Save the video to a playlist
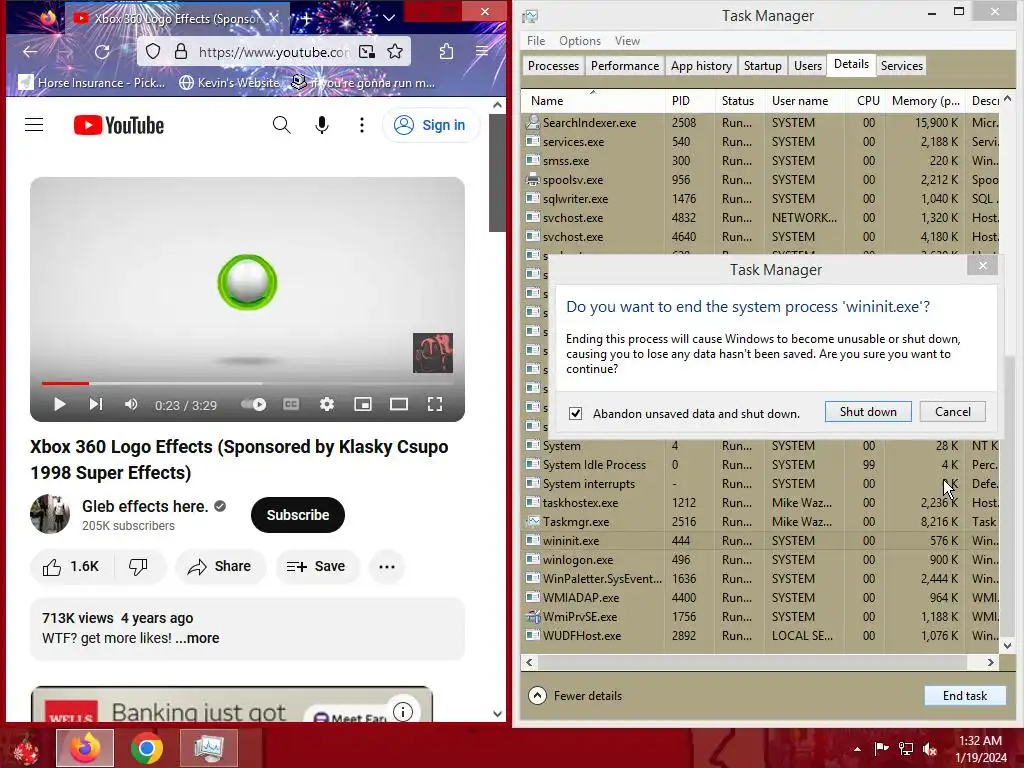Image resolution: width=1024 pixels, height=768 pixels. pos(316,566)
